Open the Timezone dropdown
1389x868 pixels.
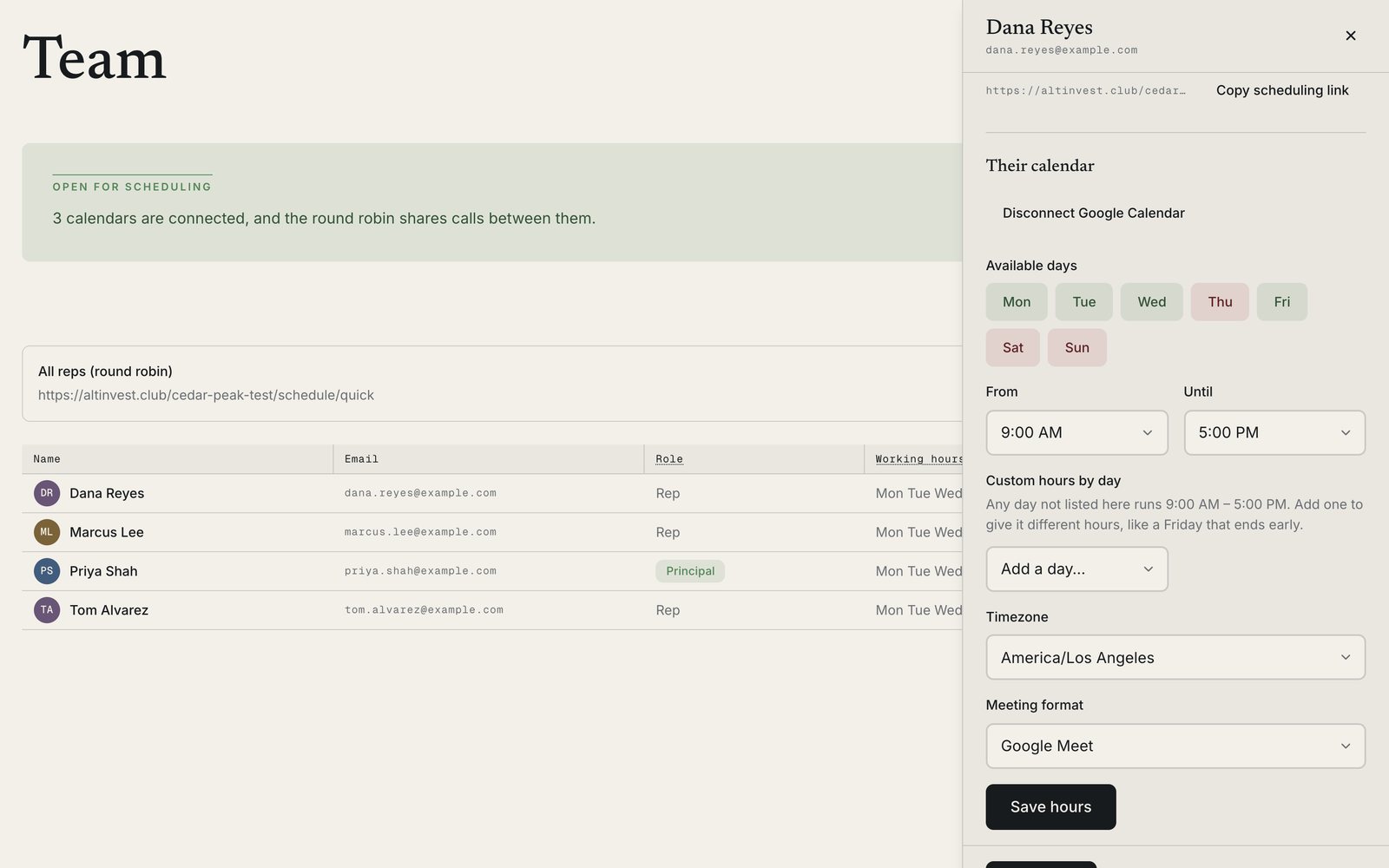[1175, 657]
